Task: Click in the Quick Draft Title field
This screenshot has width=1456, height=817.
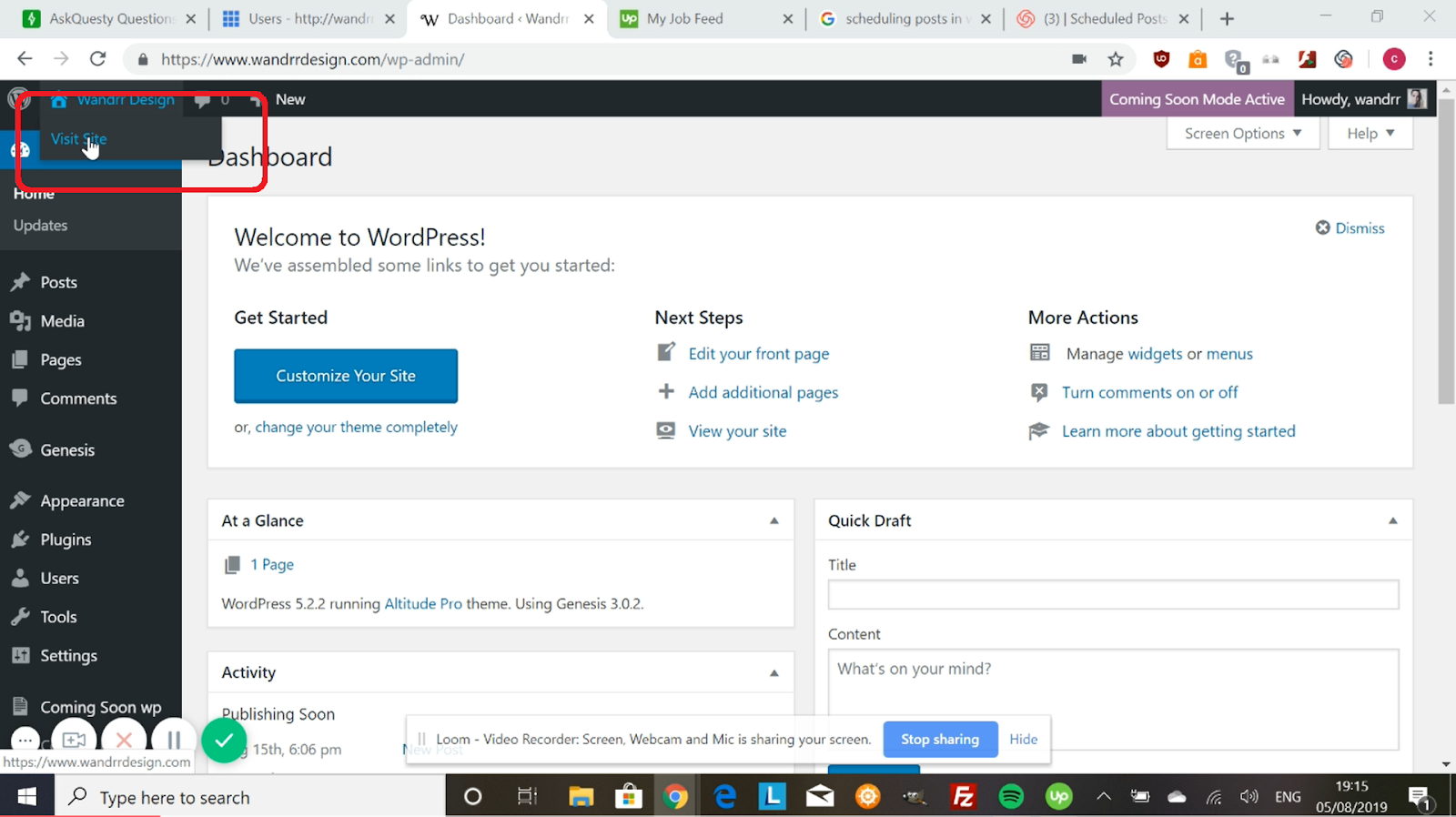Action: pos(1113,595)
